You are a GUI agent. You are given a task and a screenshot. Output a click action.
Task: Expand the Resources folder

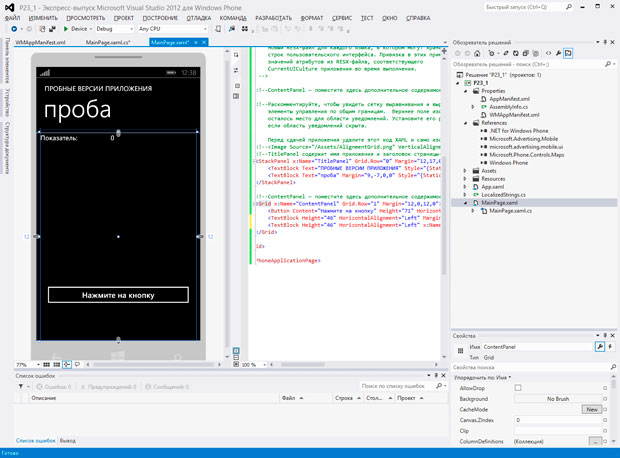(x=465, y=179)
